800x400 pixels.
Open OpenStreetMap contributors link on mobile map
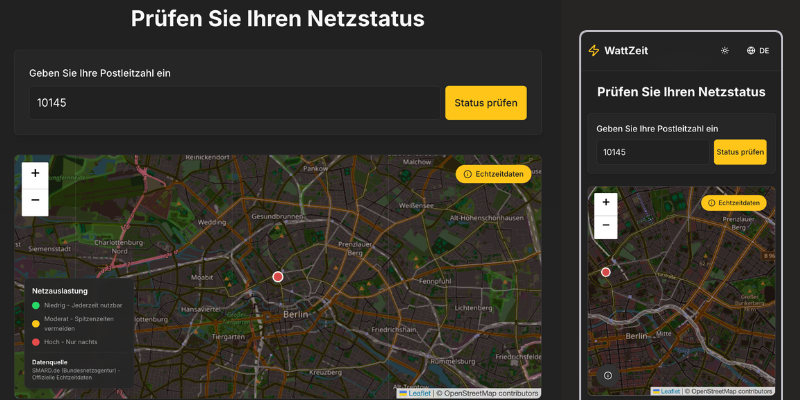click(731, 391)
